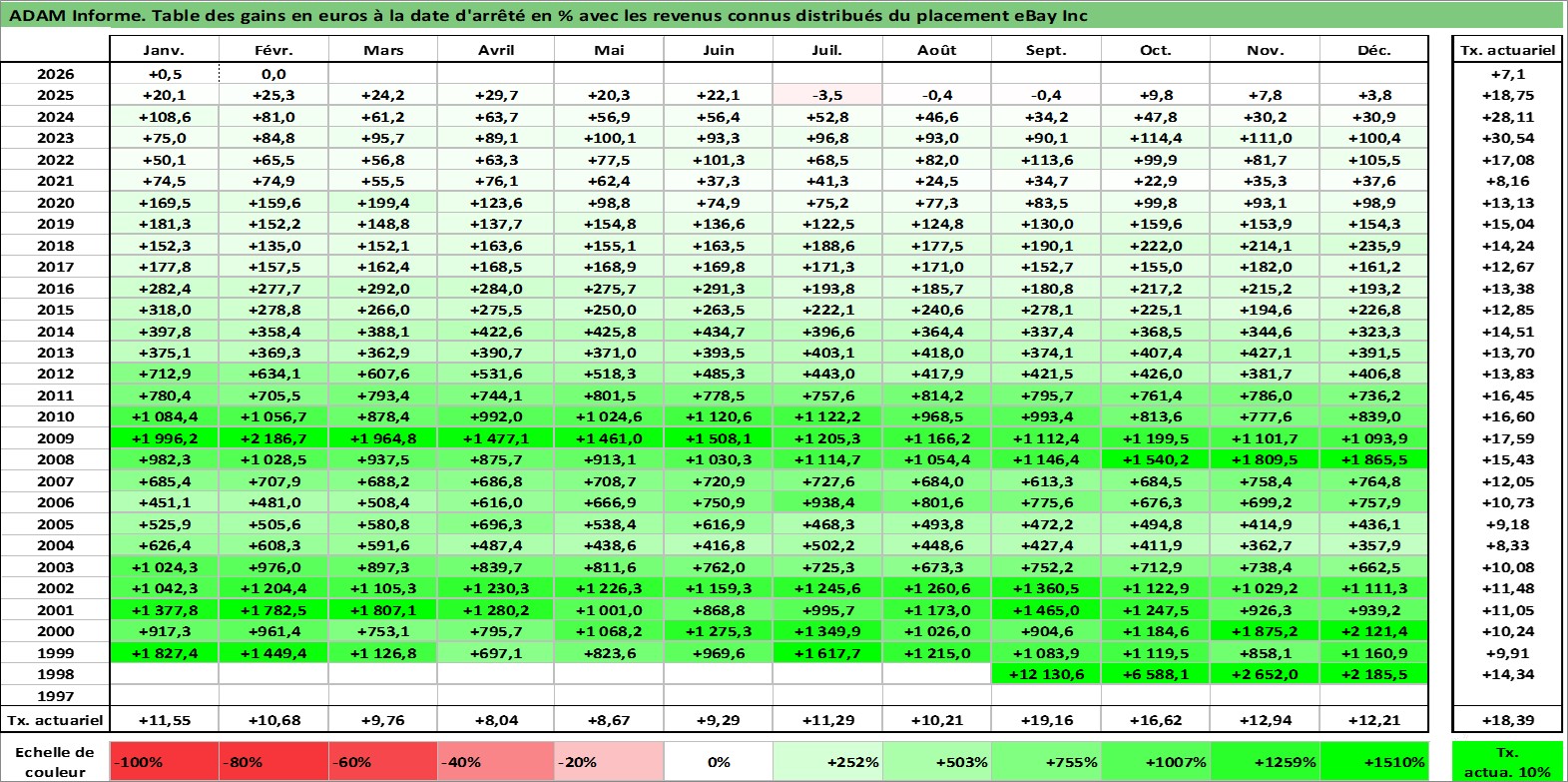
Task: Select the pink '-3,5' cell for Juil. 2025
Action: coord(827,95)
